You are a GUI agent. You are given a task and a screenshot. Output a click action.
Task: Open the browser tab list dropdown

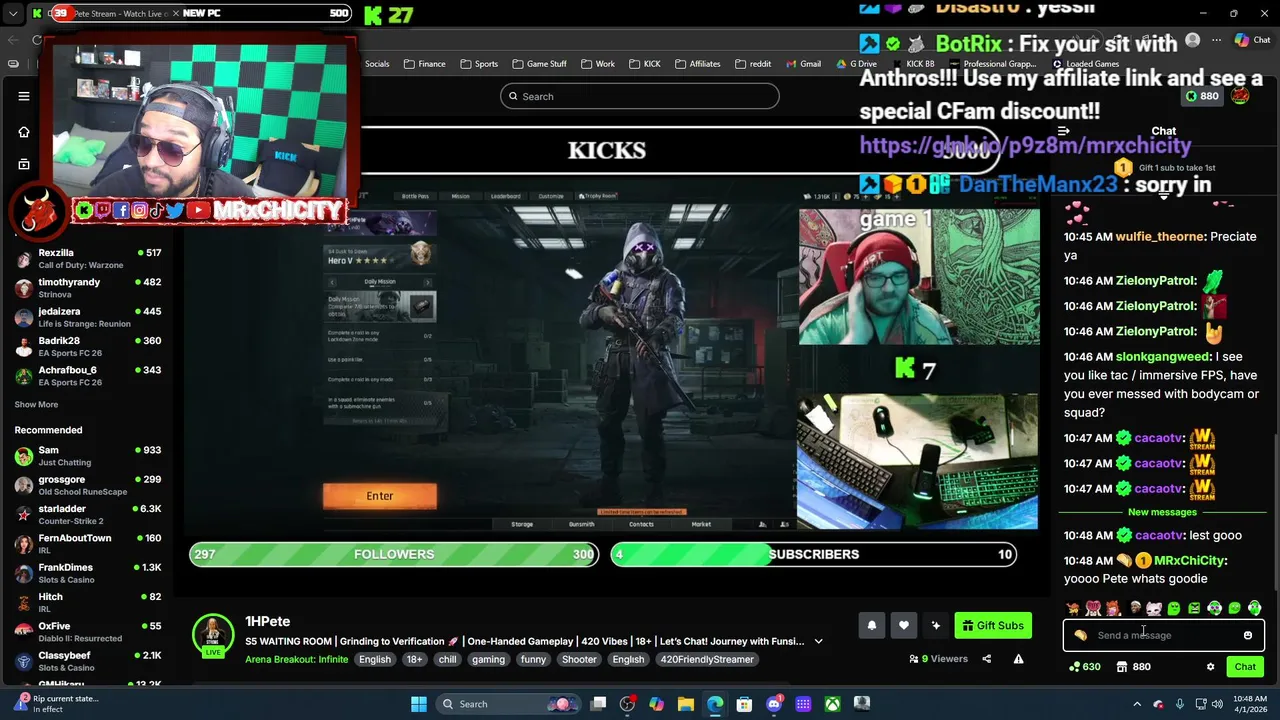[13, 14]
